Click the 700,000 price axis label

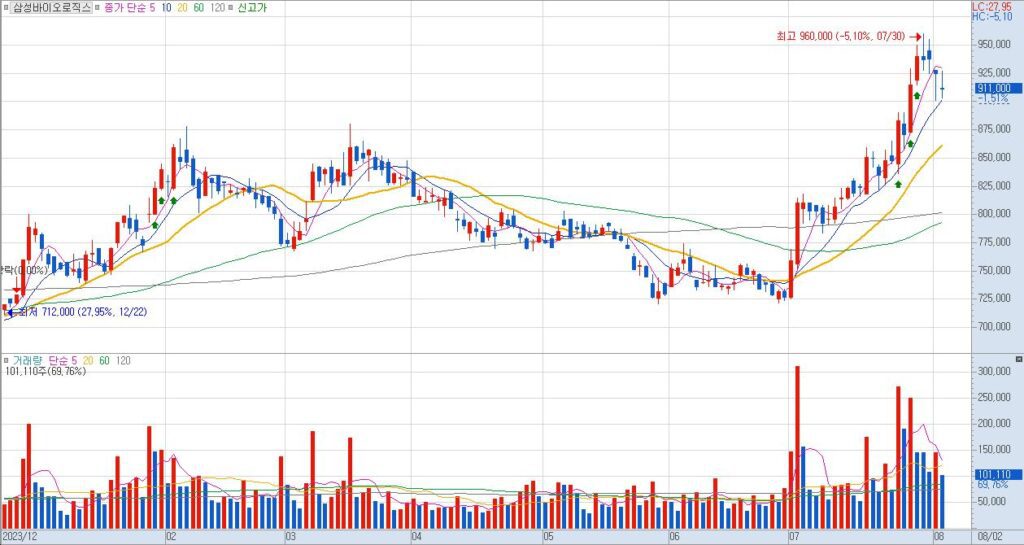coord(993,326)
